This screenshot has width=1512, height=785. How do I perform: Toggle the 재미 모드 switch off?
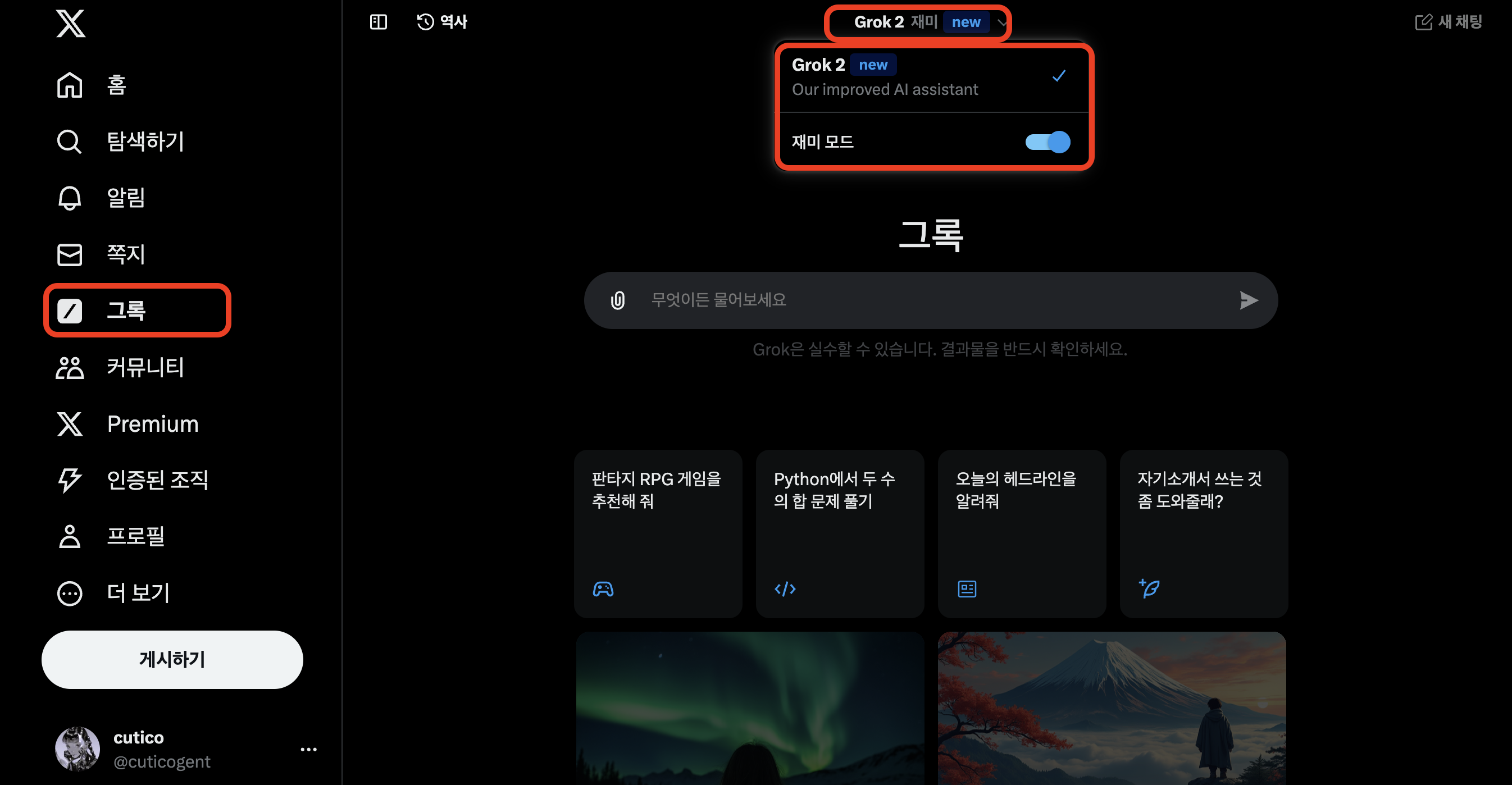click(1048, 142)
